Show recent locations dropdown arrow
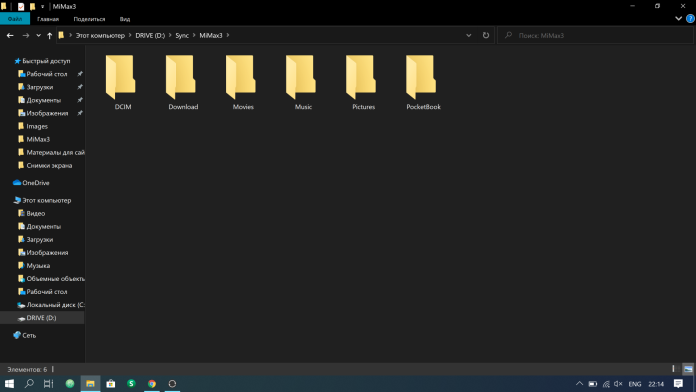This screenshot has width=696, height=392. [38, 36]
